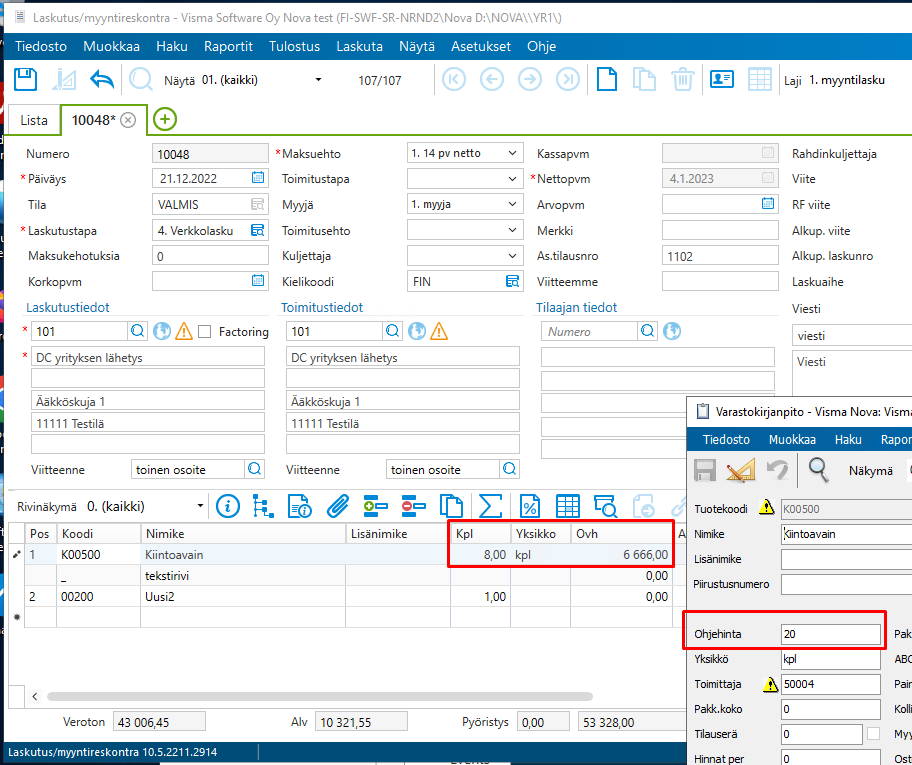Open the Raportit menu
This screenshot has width=912, height=765.
[x=228, y=47]
